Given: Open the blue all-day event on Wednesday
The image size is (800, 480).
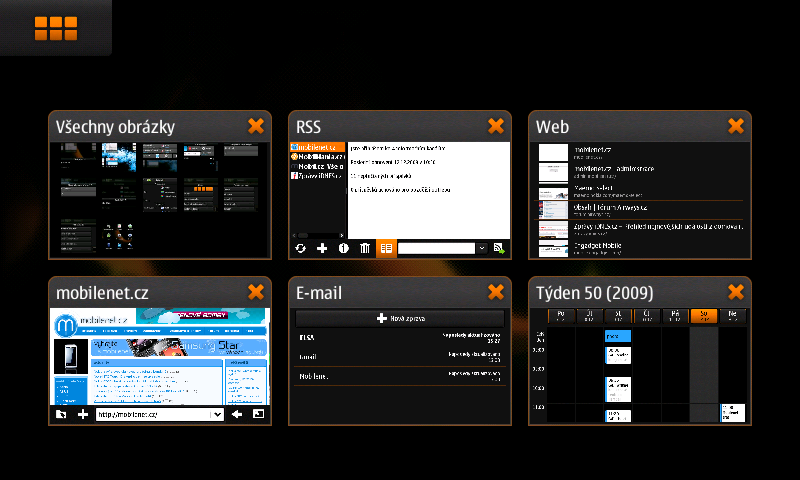Looking at the screenshot, I should (618, 336).
